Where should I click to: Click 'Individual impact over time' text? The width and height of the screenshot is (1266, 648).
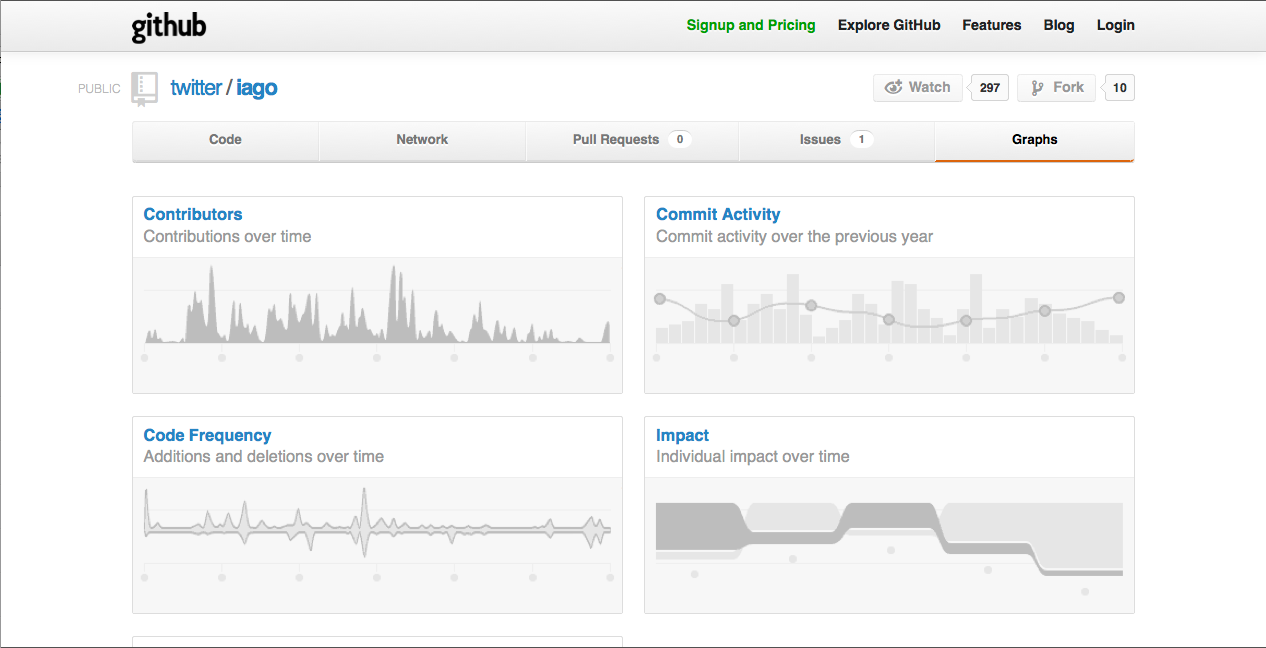coord(753,457)
